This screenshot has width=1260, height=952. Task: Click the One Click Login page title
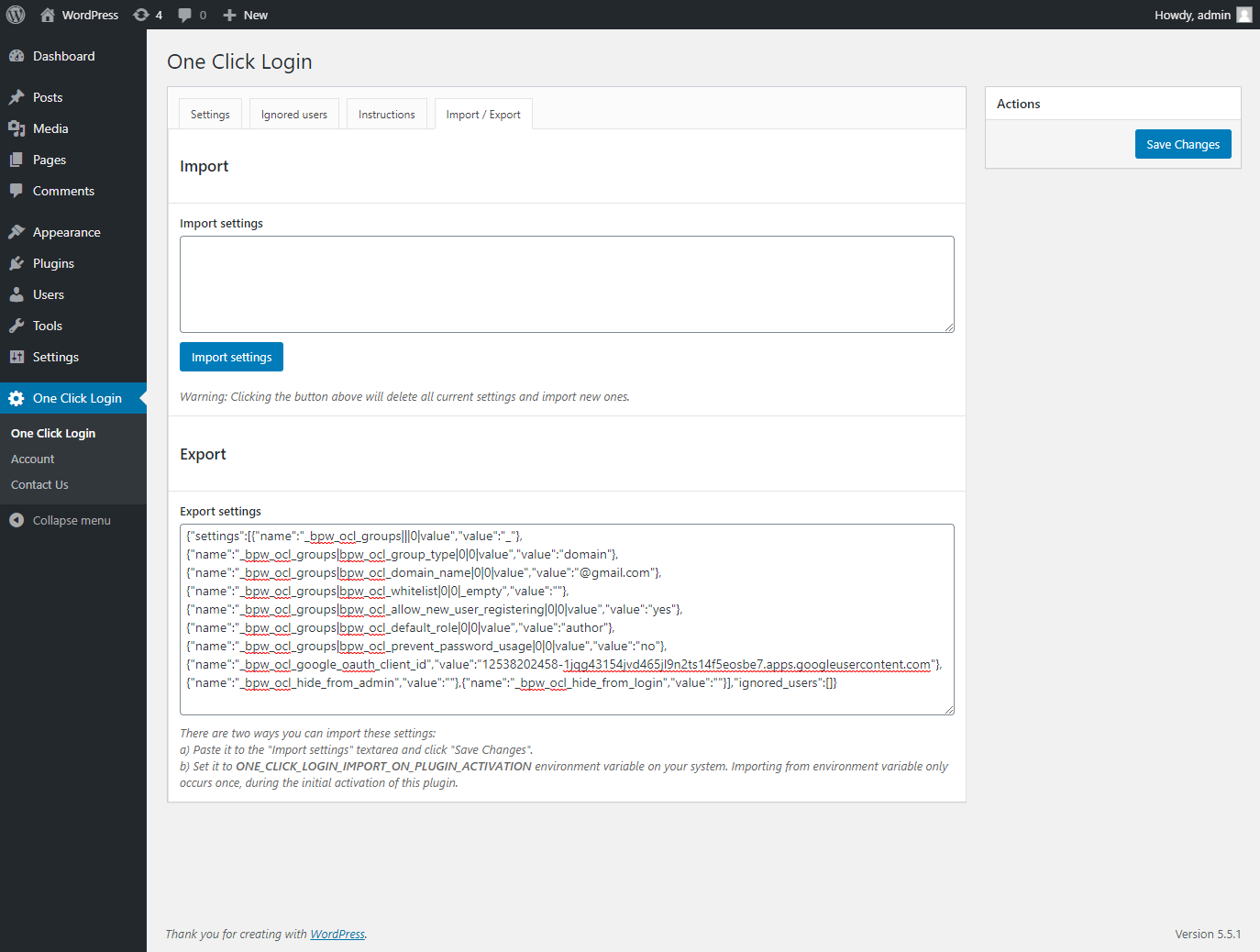239,61
